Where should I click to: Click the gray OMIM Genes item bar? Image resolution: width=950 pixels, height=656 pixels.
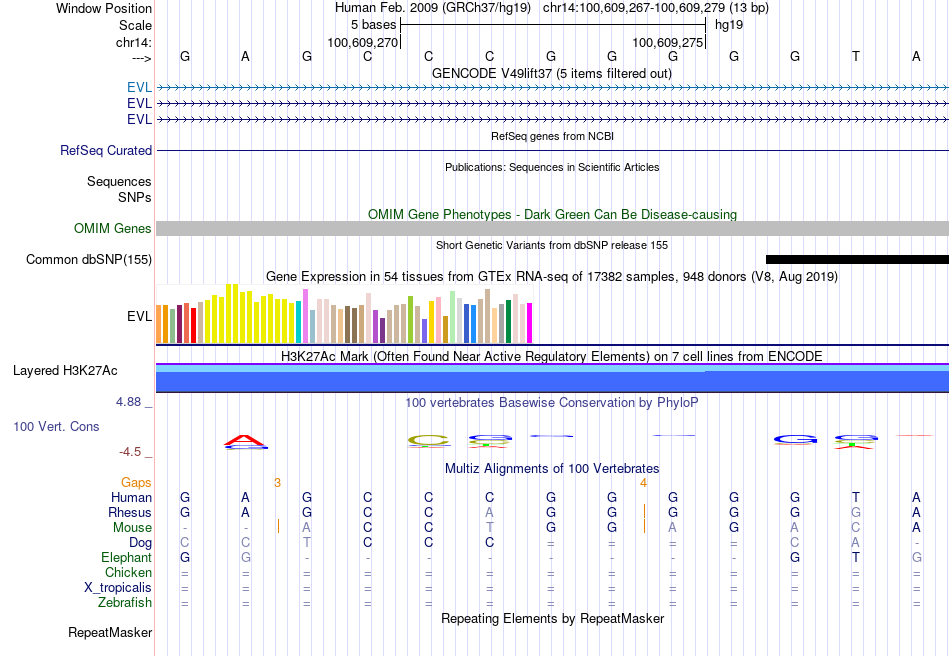(x=552, y=228)
